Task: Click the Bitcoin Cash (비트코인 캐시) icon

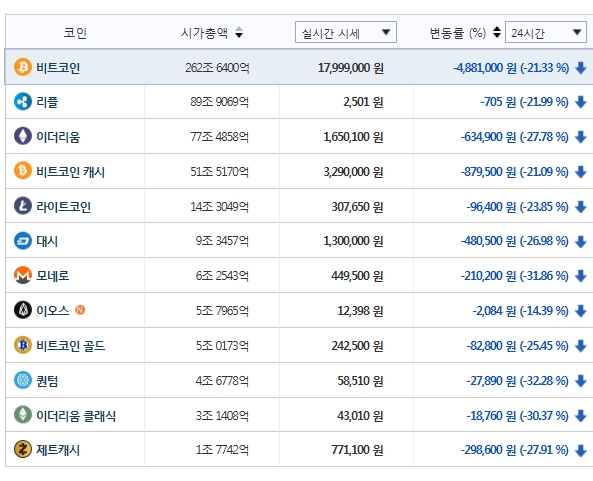Action: [x=23, y=171]
